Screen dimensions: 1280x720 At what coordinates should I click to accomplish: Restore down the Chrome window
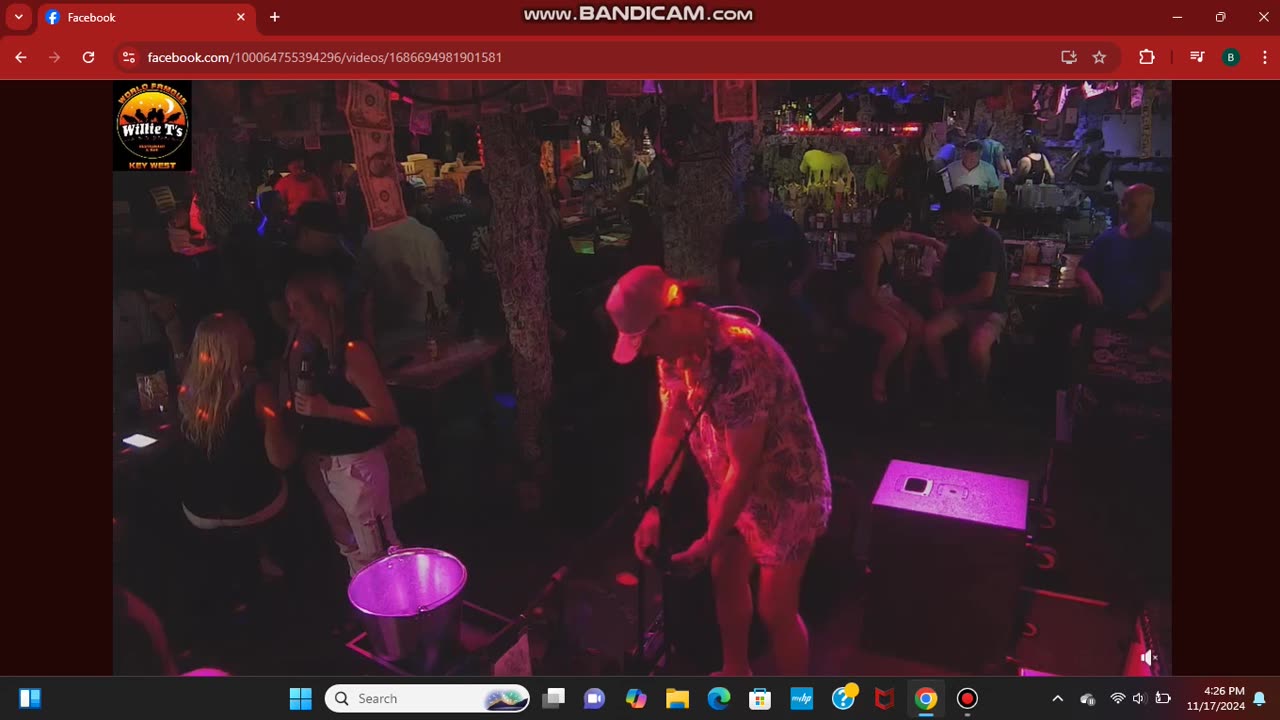coord(1220,17)
